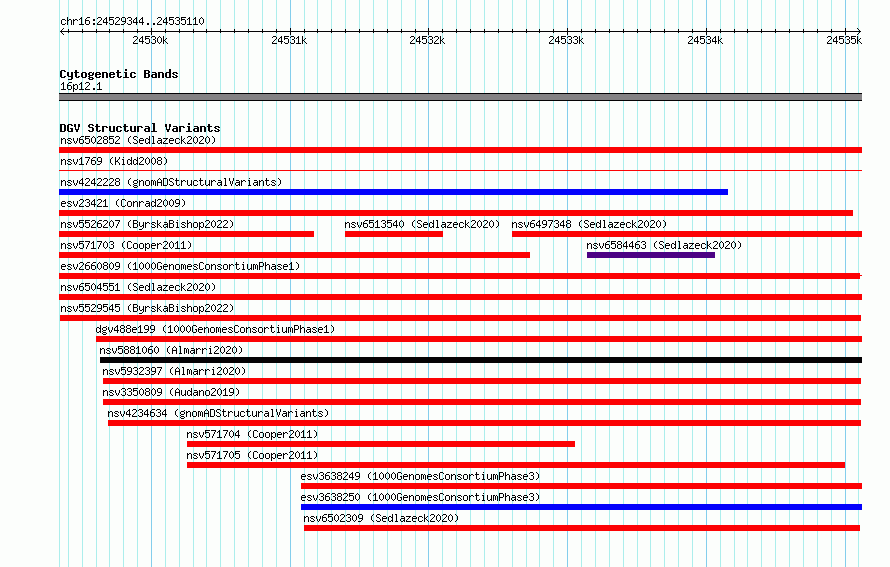Open nsv6502309 (Sedlazeck2020) label

pos(381,518)
